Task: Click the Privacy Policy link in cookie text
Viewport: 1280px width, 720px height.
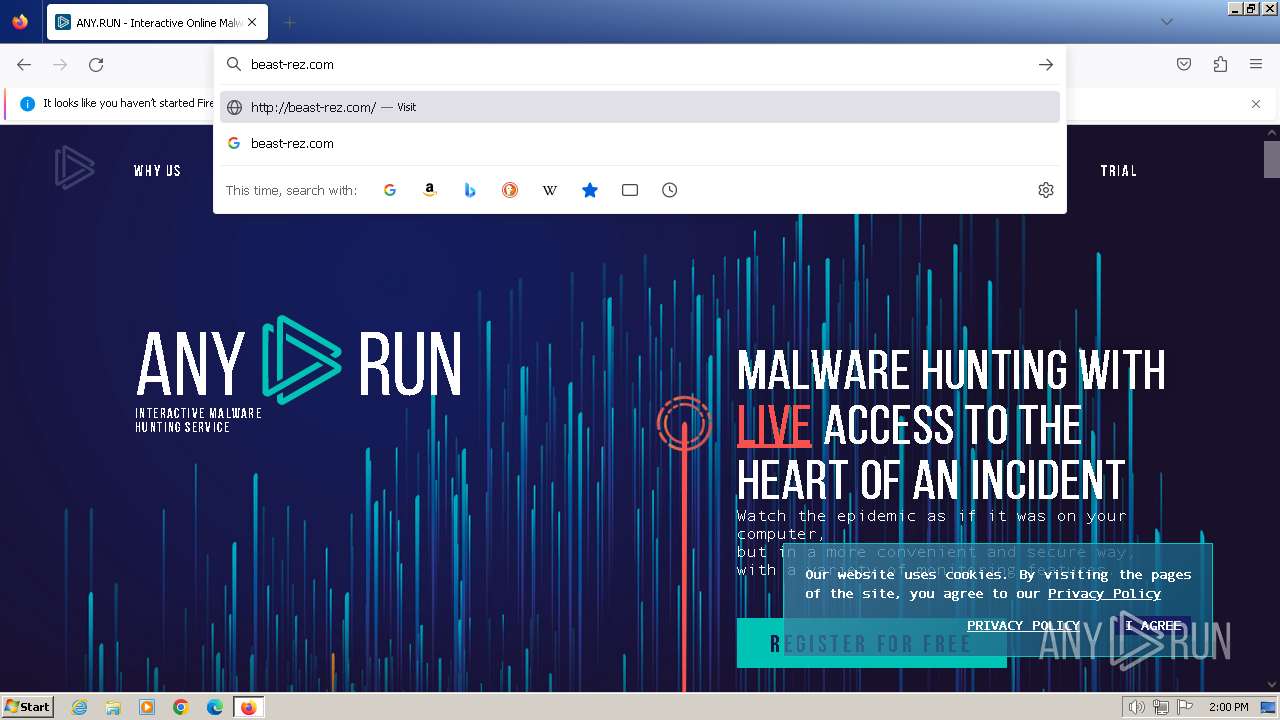Action: [1104, 593]
